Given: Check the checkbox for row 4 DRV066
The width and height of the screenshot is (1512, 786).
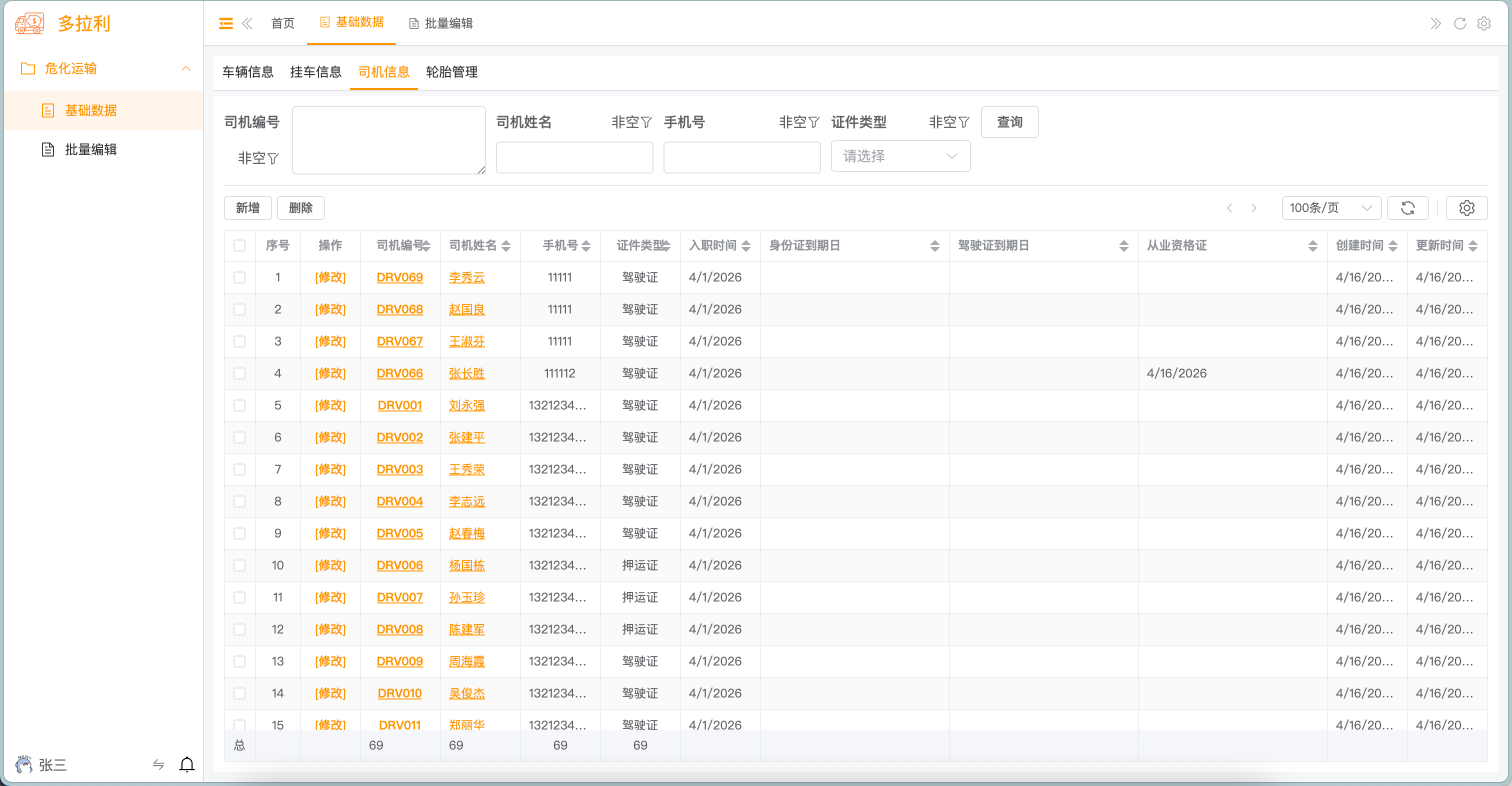Looking at the screenshot, I should point(239,373).
